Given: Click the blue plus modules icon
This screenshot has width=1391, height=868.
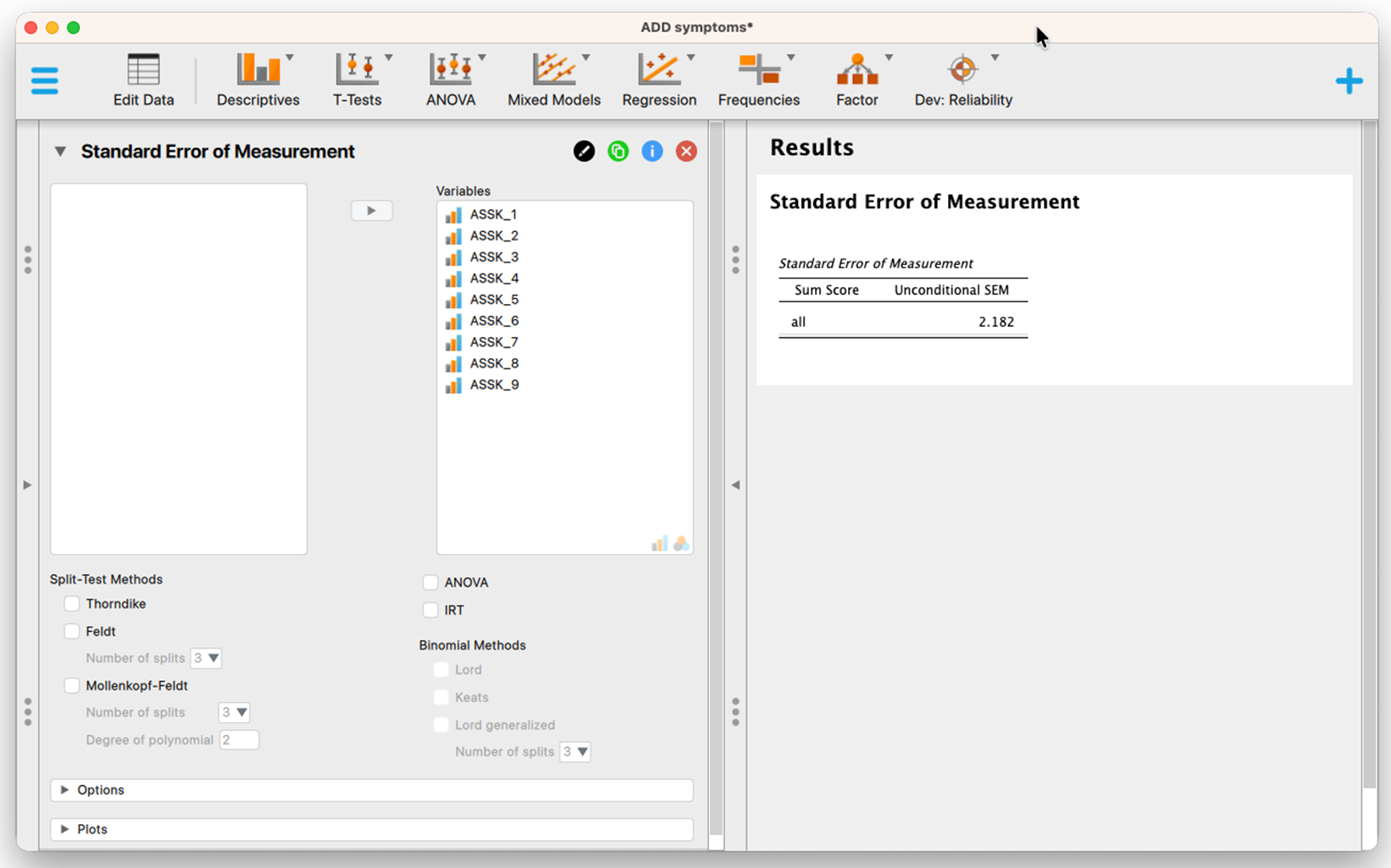Looking at the screenshot, I should pos(1349,81).
